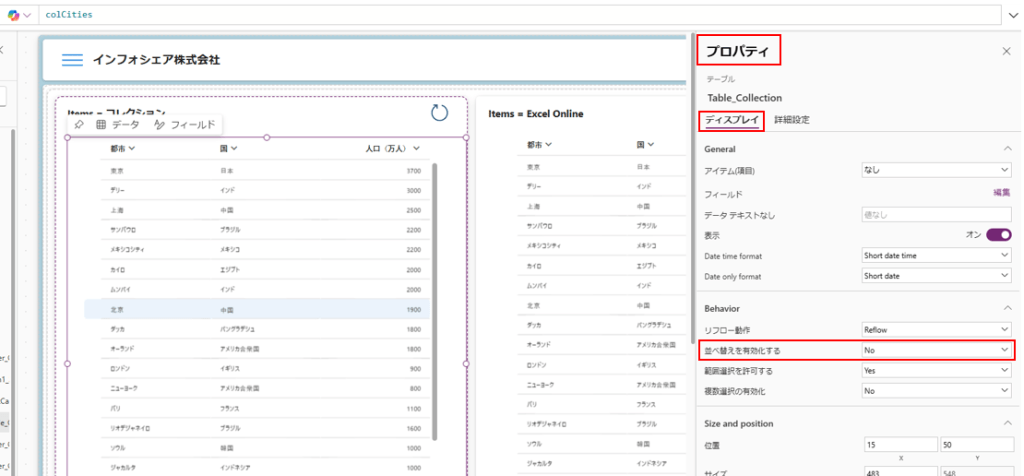Open the 複数選択の有効化 dropdown
This screenshot has width=1024, height=476.
tap(936, 391)
